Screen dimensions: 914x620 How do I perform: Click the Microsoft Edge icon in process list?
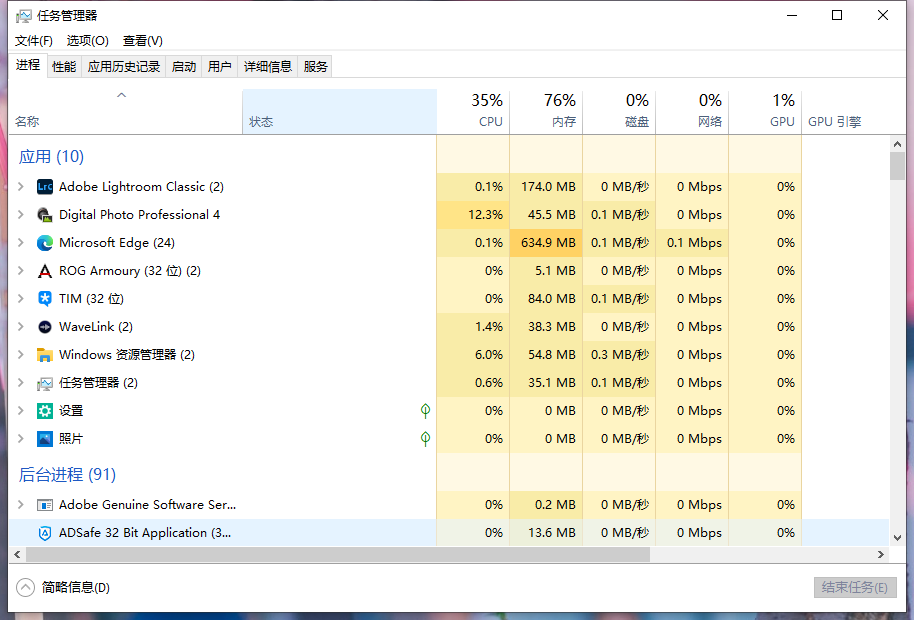45,242
